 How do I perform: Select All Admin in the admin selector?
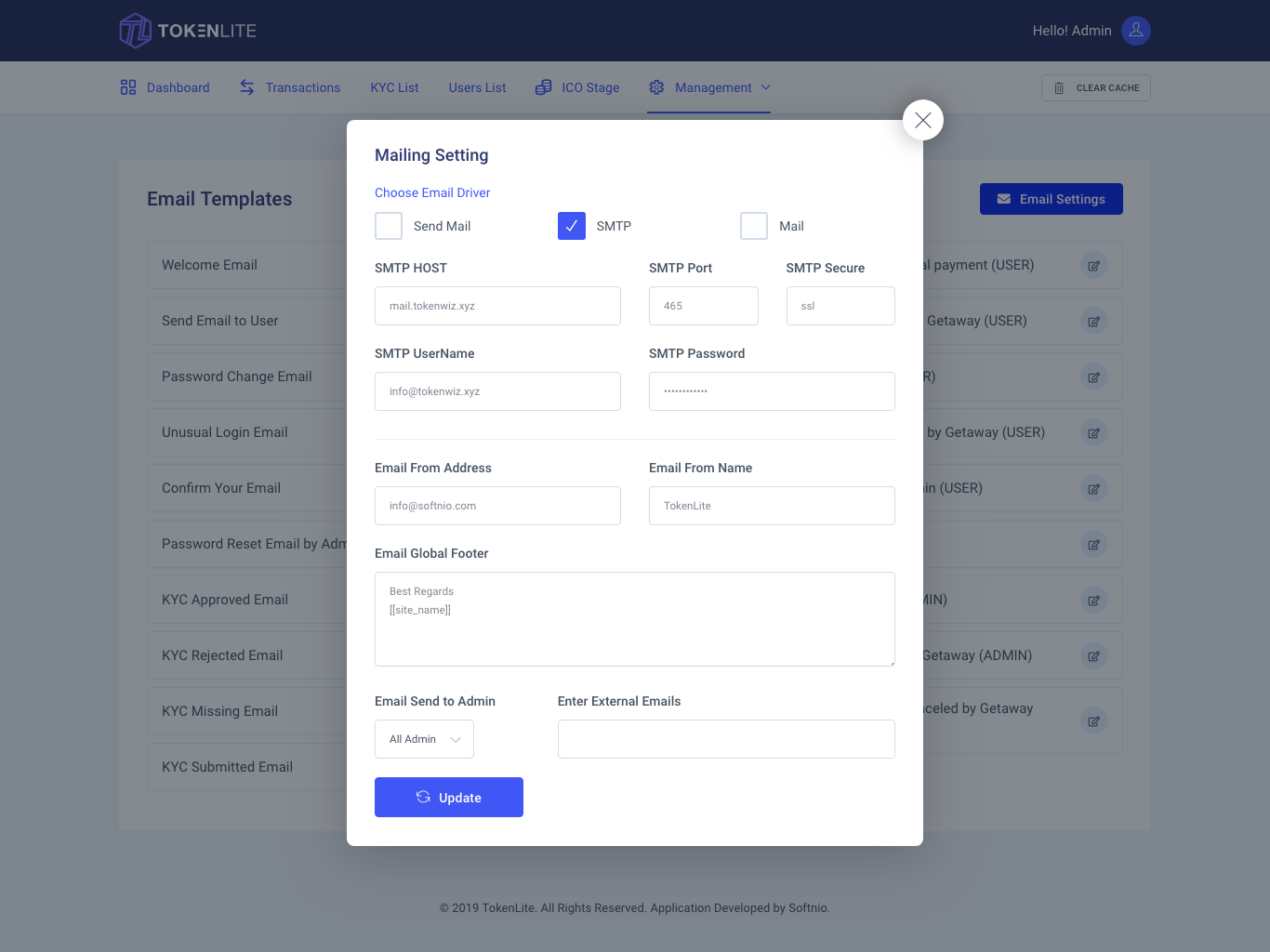[x=413, y=738]
